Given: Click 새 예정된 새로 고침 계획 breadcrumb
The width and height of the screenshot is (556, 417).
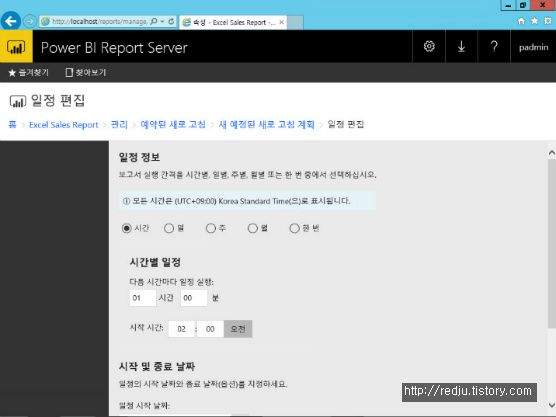Looking at the screenshot, I should coord(266,124).
